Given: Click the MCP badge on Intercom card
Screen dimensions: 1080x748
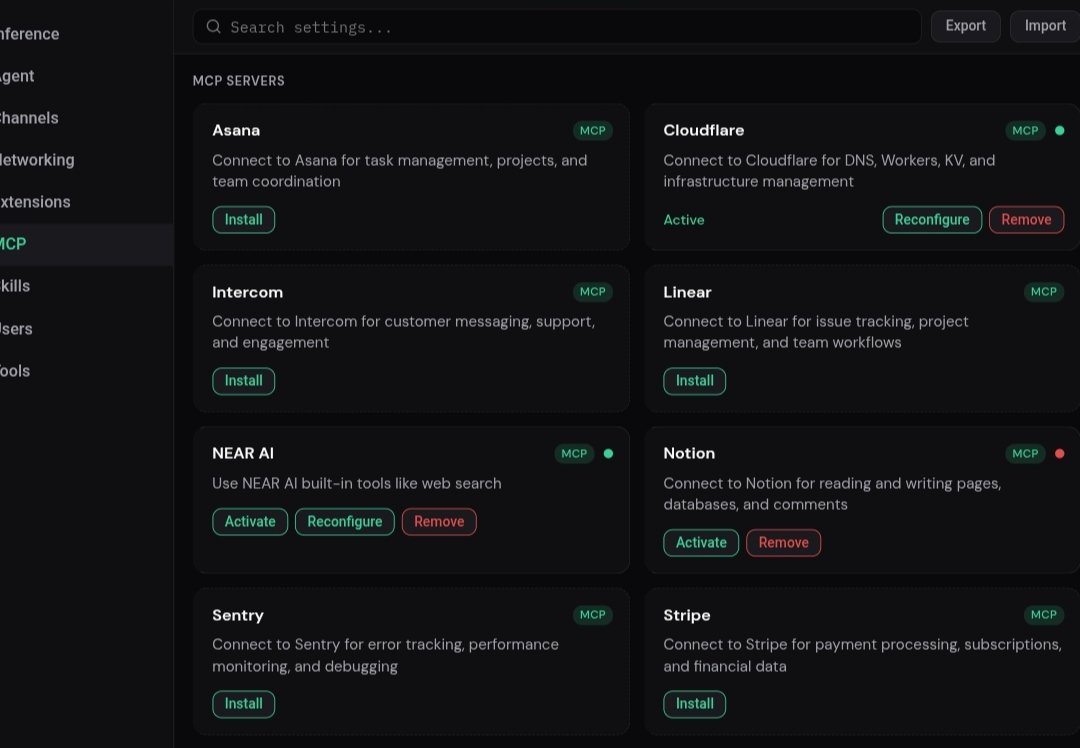Looking at the screenshot, I should [592, 291].
